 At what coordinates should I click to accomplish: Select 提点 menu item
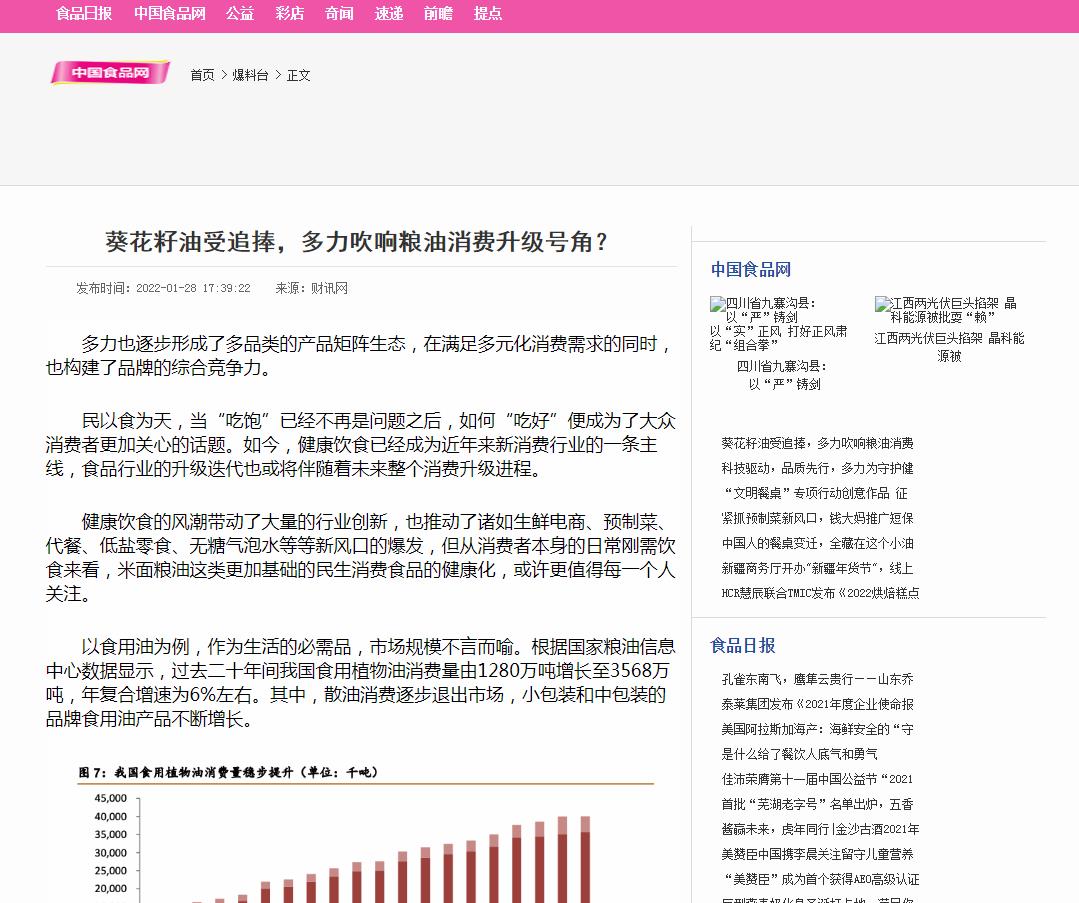click(x=488, y=13)
